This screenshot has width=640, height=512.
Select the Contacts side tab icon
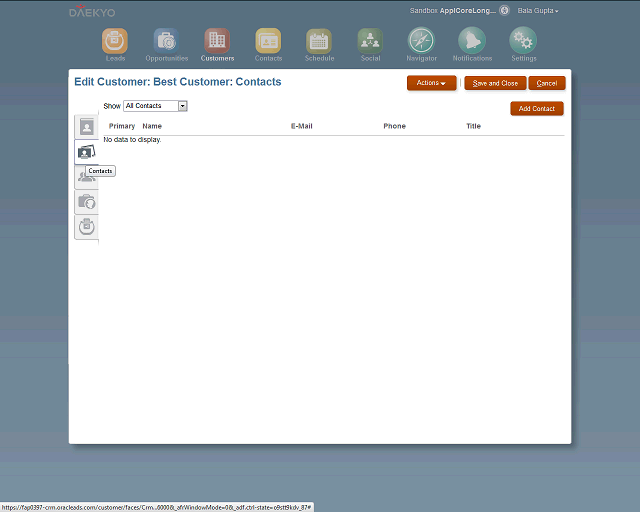pos(87,152)
